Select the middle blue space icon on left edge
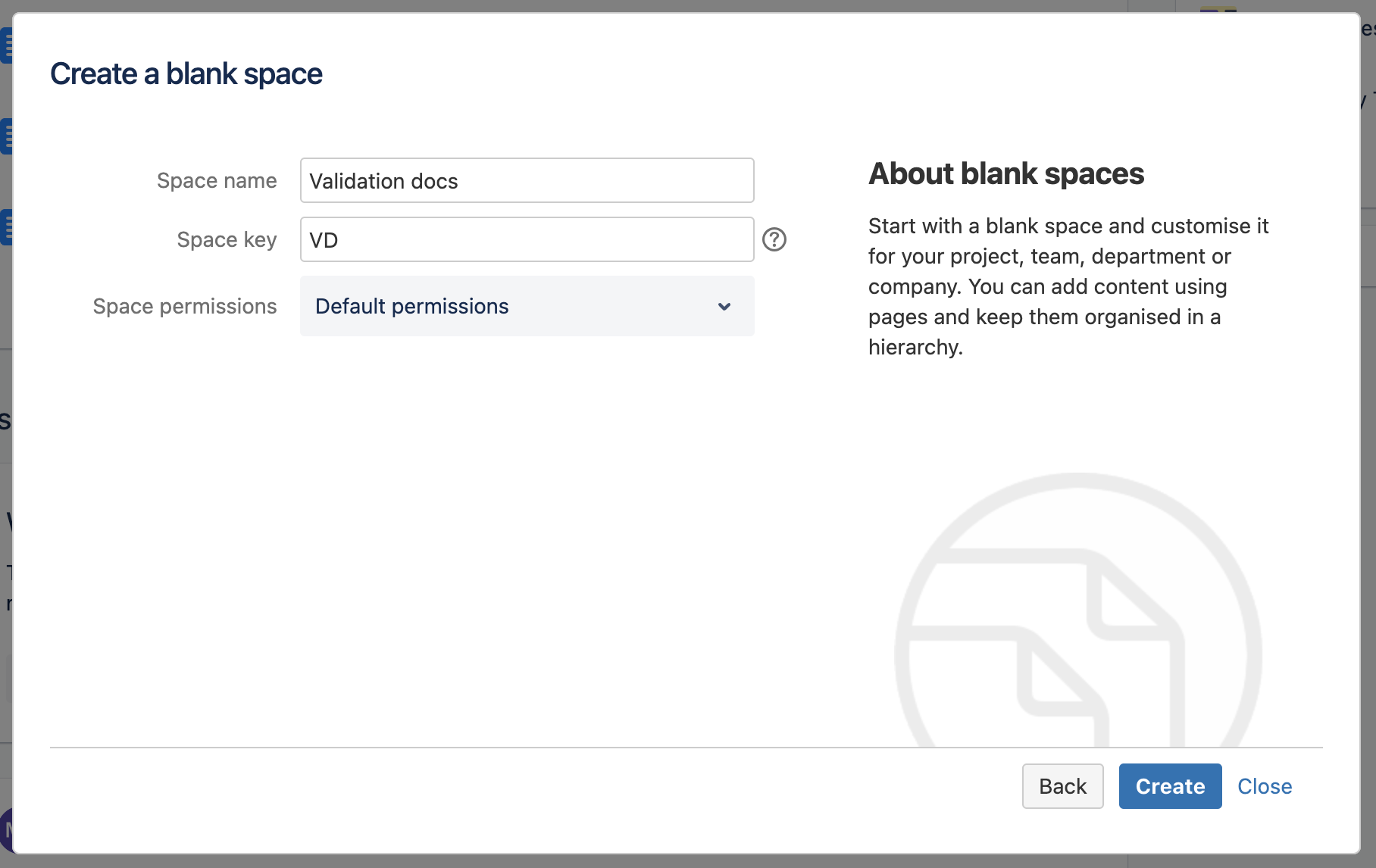 click(8, 136)
